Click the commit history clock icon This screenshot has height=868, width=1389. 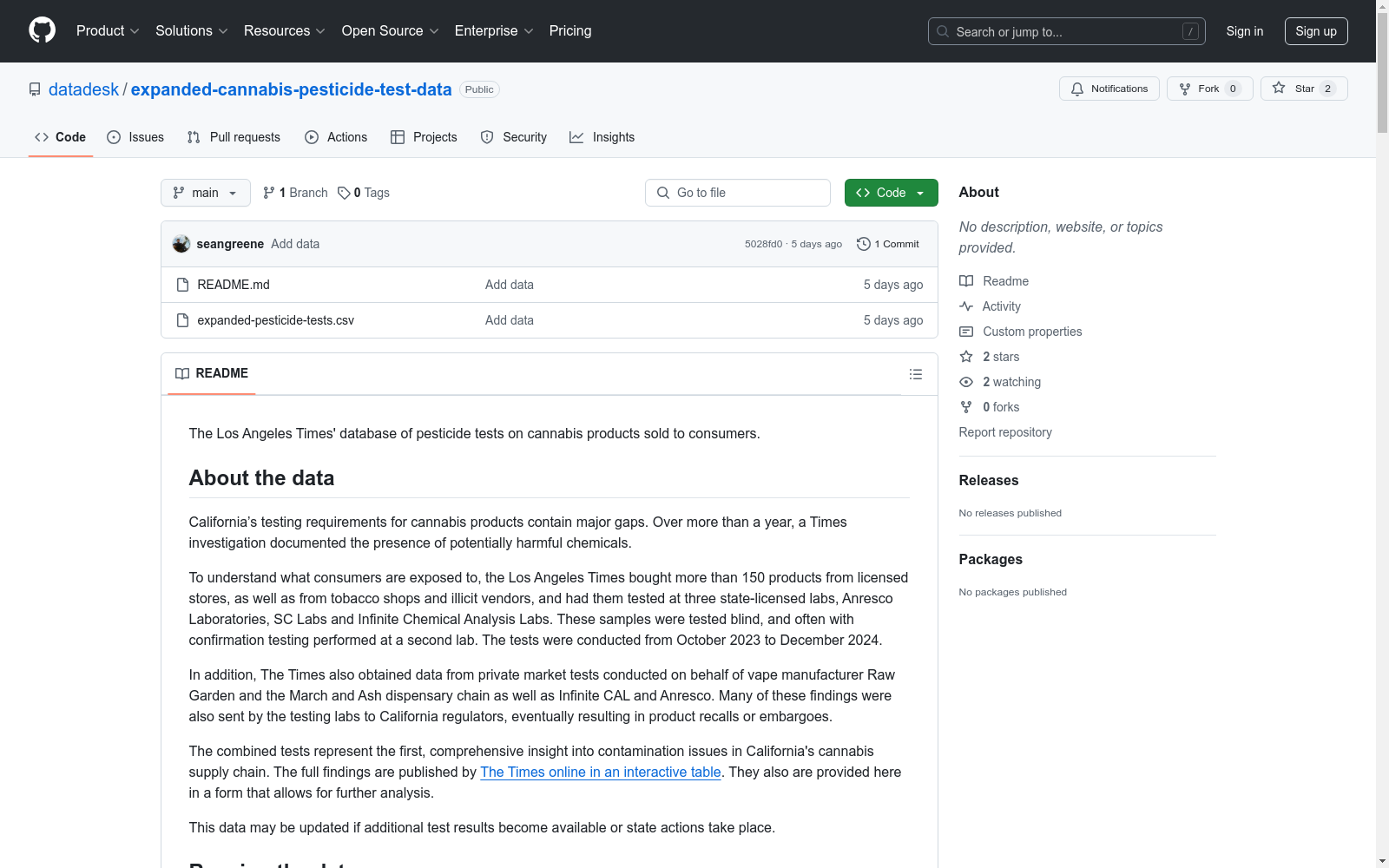pos(863,244)
